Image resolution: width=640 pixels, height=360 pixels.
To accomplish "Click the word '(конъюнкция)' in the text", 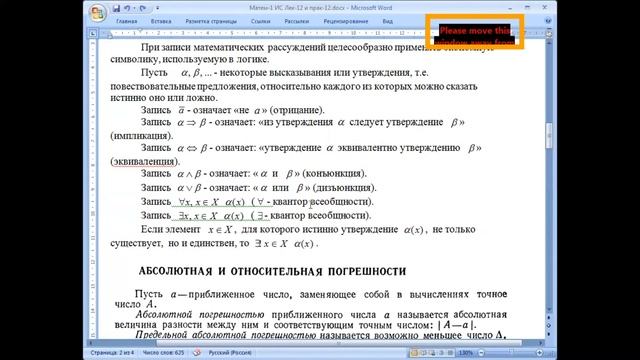I will 334,173.
